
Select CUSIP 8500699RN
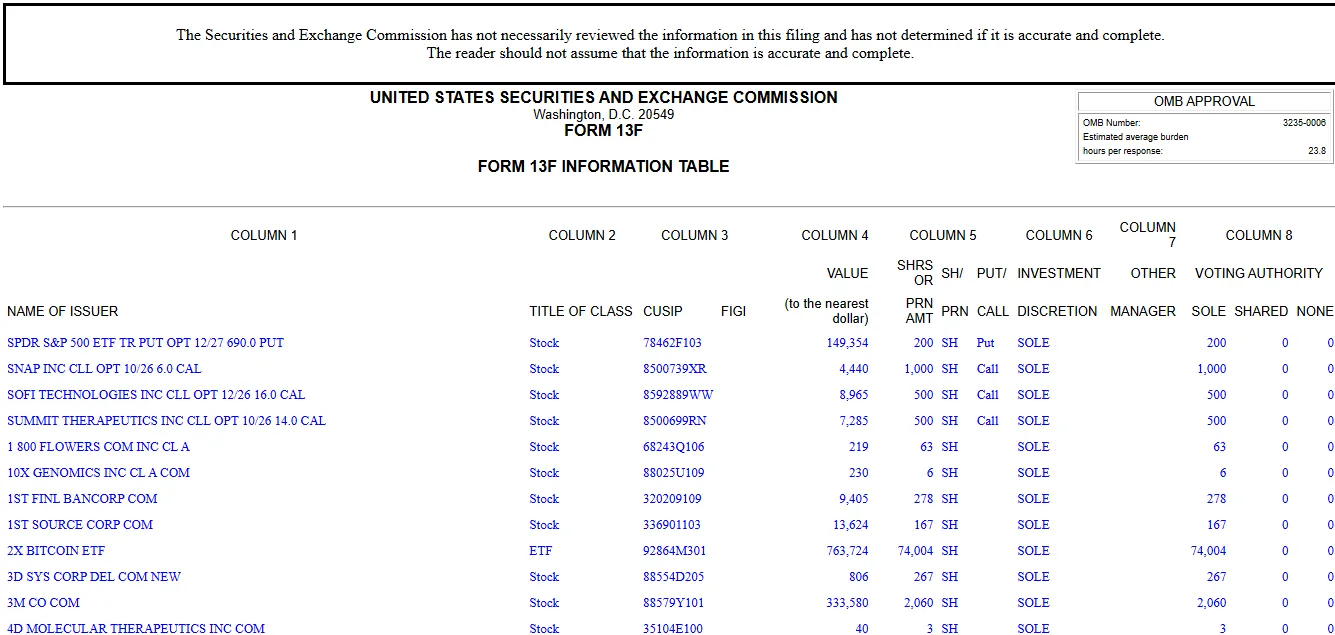tap(675, 421)
